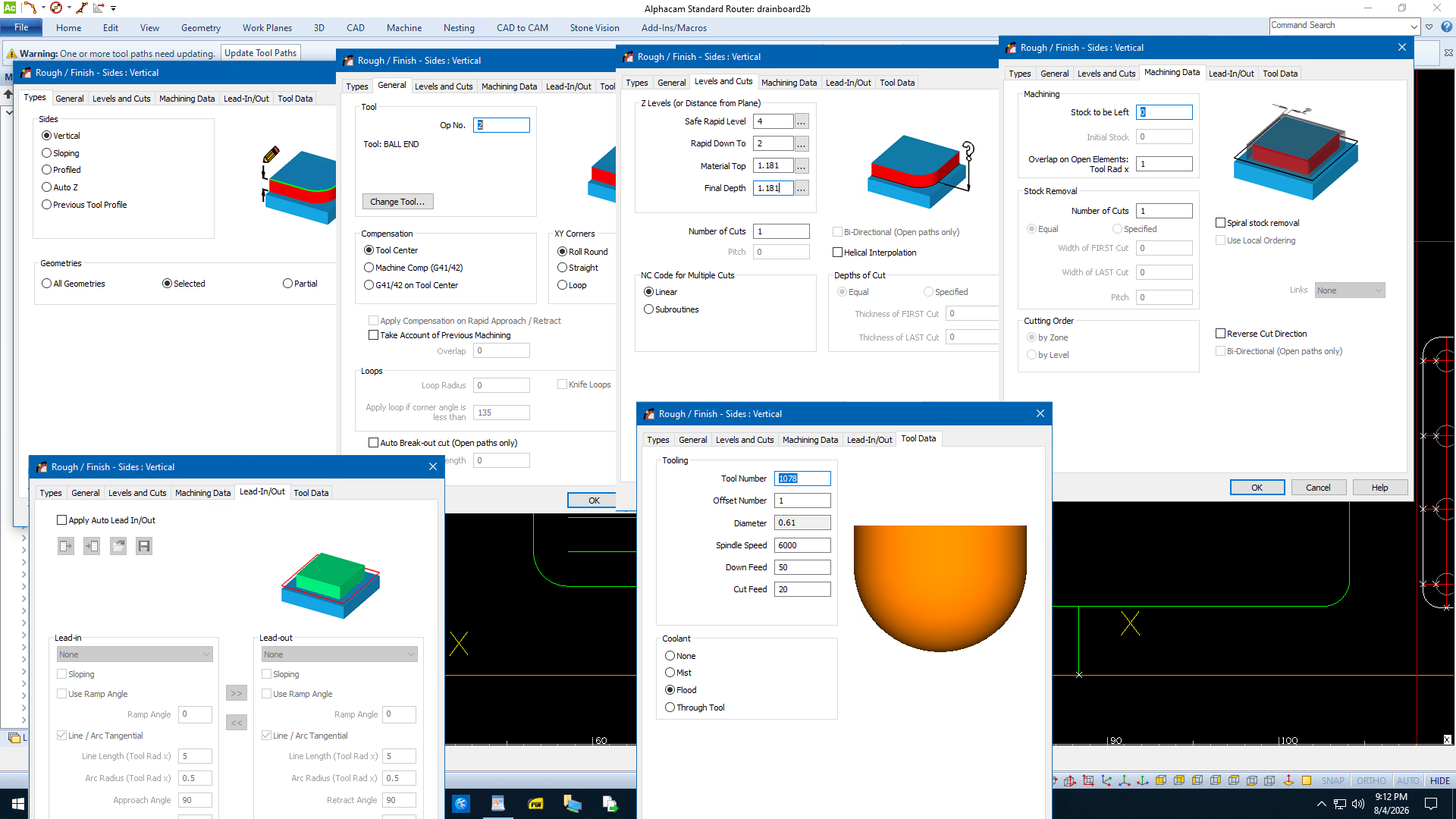This screenshot has width=1456, height=819.
Task: Open the Links dropdown in Machining Data dialog
Action: [1350, 290]
